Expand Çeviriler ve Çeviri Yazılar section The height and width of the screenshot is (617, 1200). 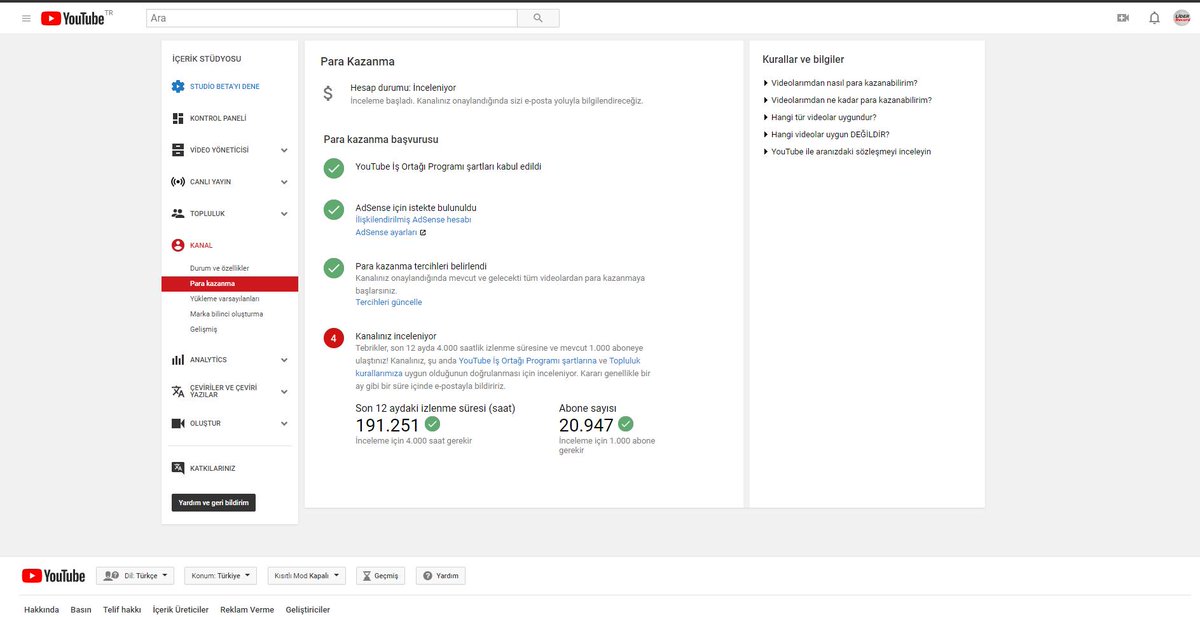284,391
